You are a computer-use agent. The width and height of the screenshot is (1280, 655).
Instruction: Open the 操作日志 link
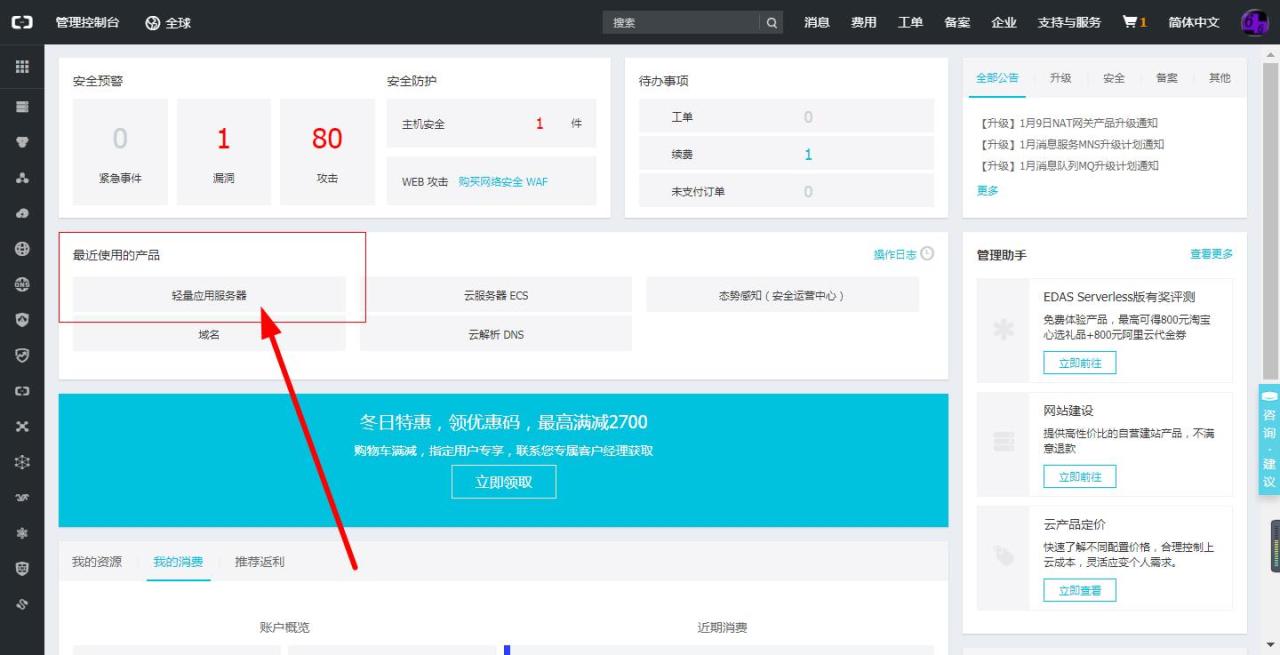[895, 254]
